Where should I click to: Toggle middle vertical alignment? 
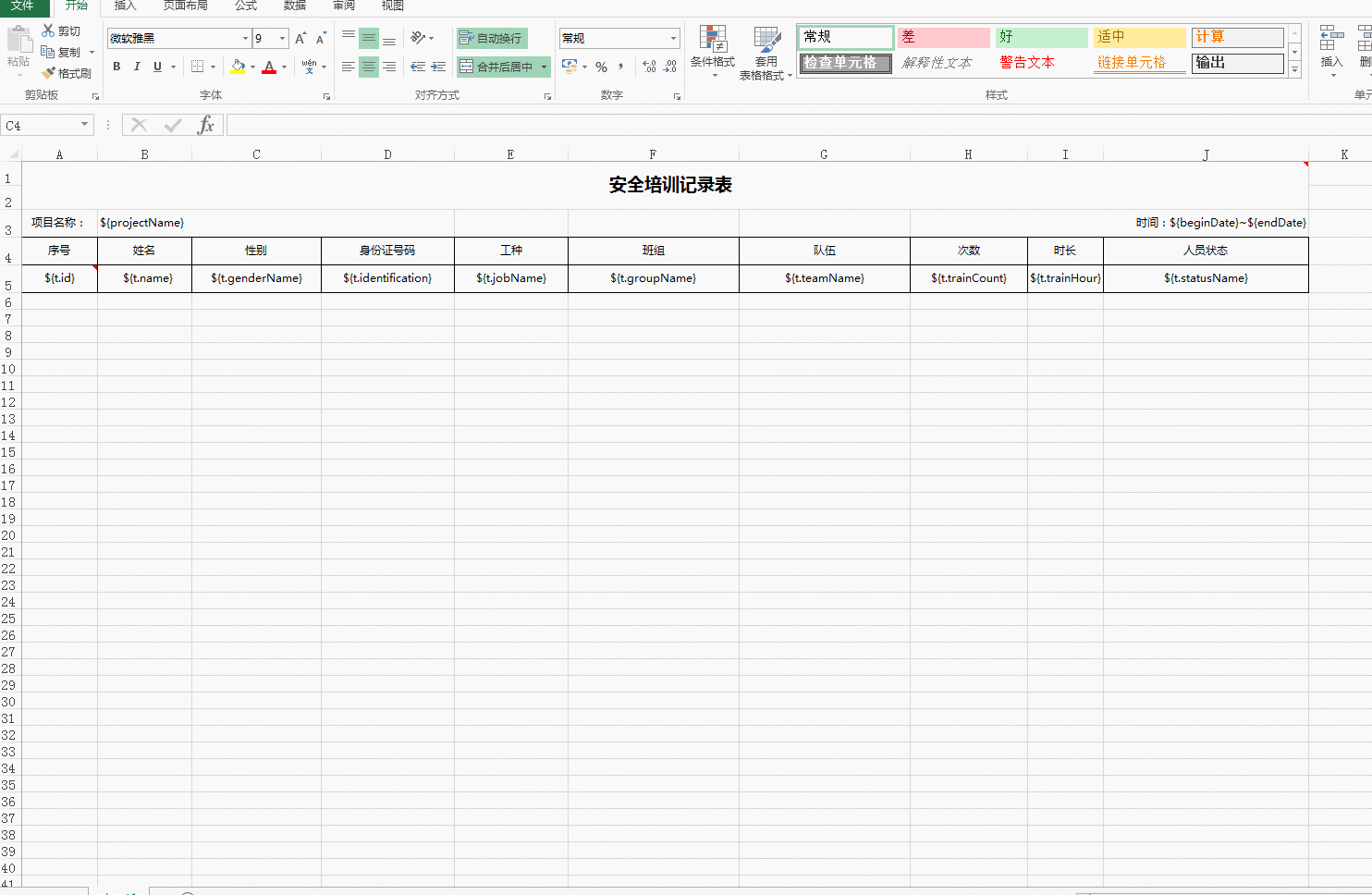[x=369, y=38]
